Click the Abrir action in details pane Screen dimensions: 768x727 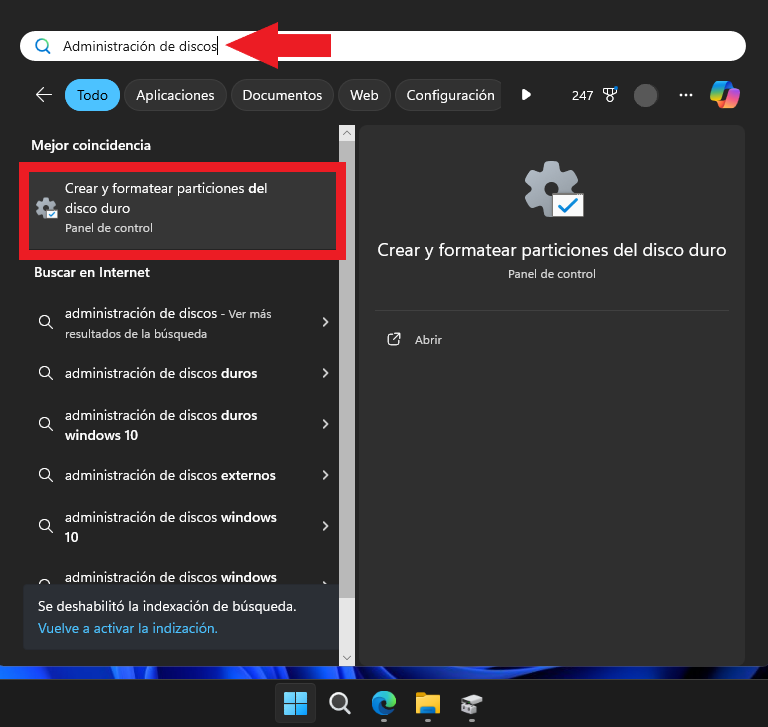(428, 339)
